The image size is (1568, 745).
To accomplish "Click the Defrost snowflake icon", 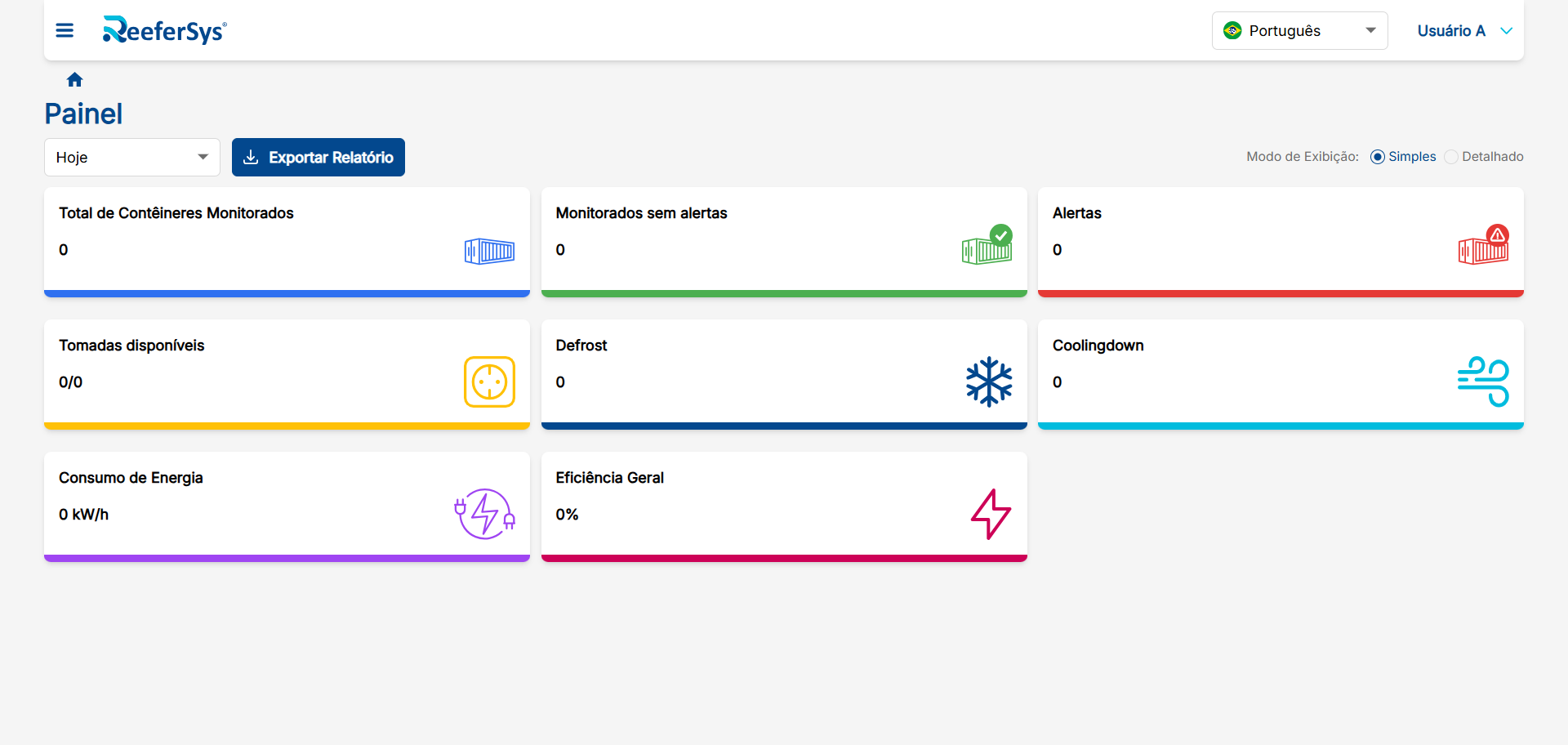I will tap(989, 381).
